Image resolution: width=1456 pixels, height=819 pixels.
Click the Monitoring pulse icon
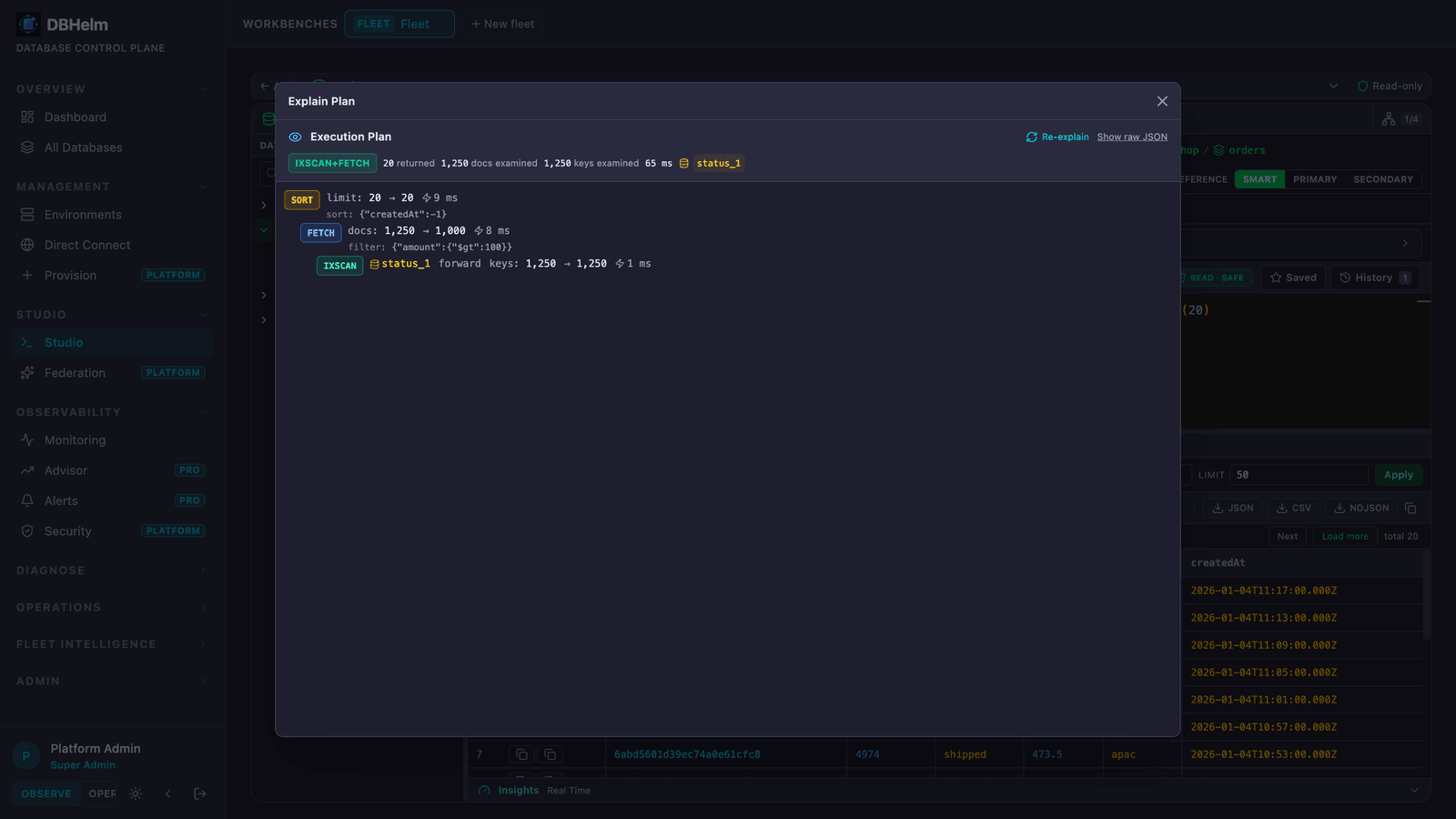(27, 440)
